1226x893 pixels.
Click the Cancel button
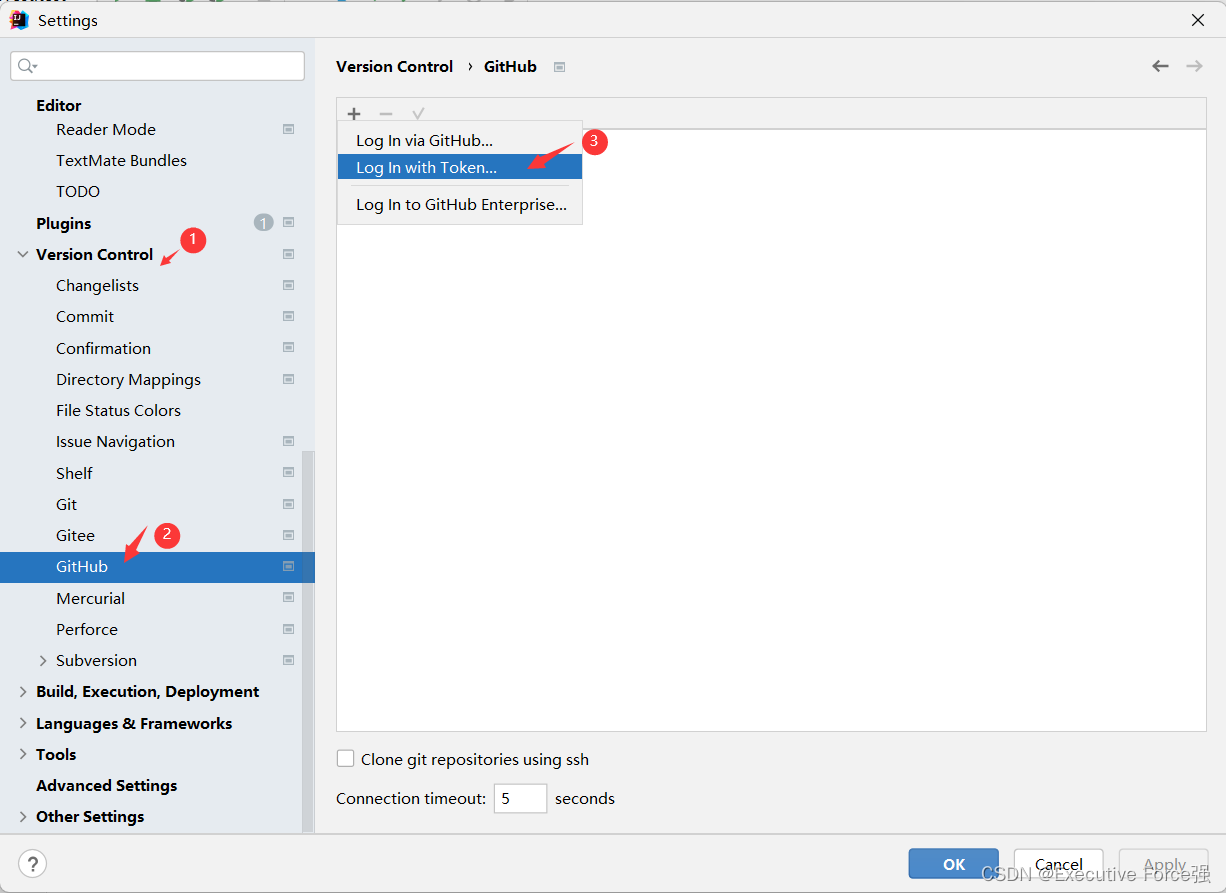(1059, 864)
